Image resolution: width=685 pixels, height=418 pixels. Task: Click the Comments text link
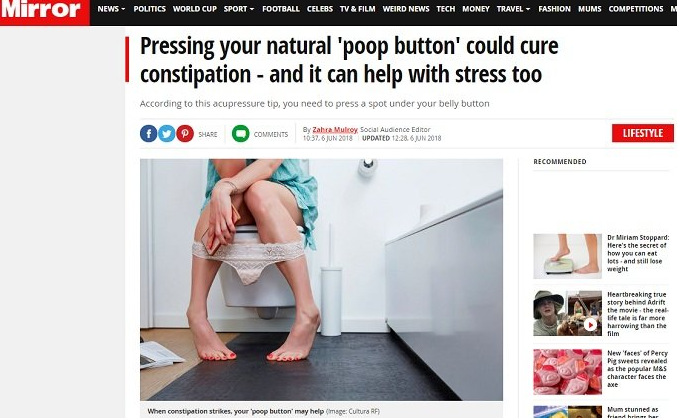[x=271, y=135]
